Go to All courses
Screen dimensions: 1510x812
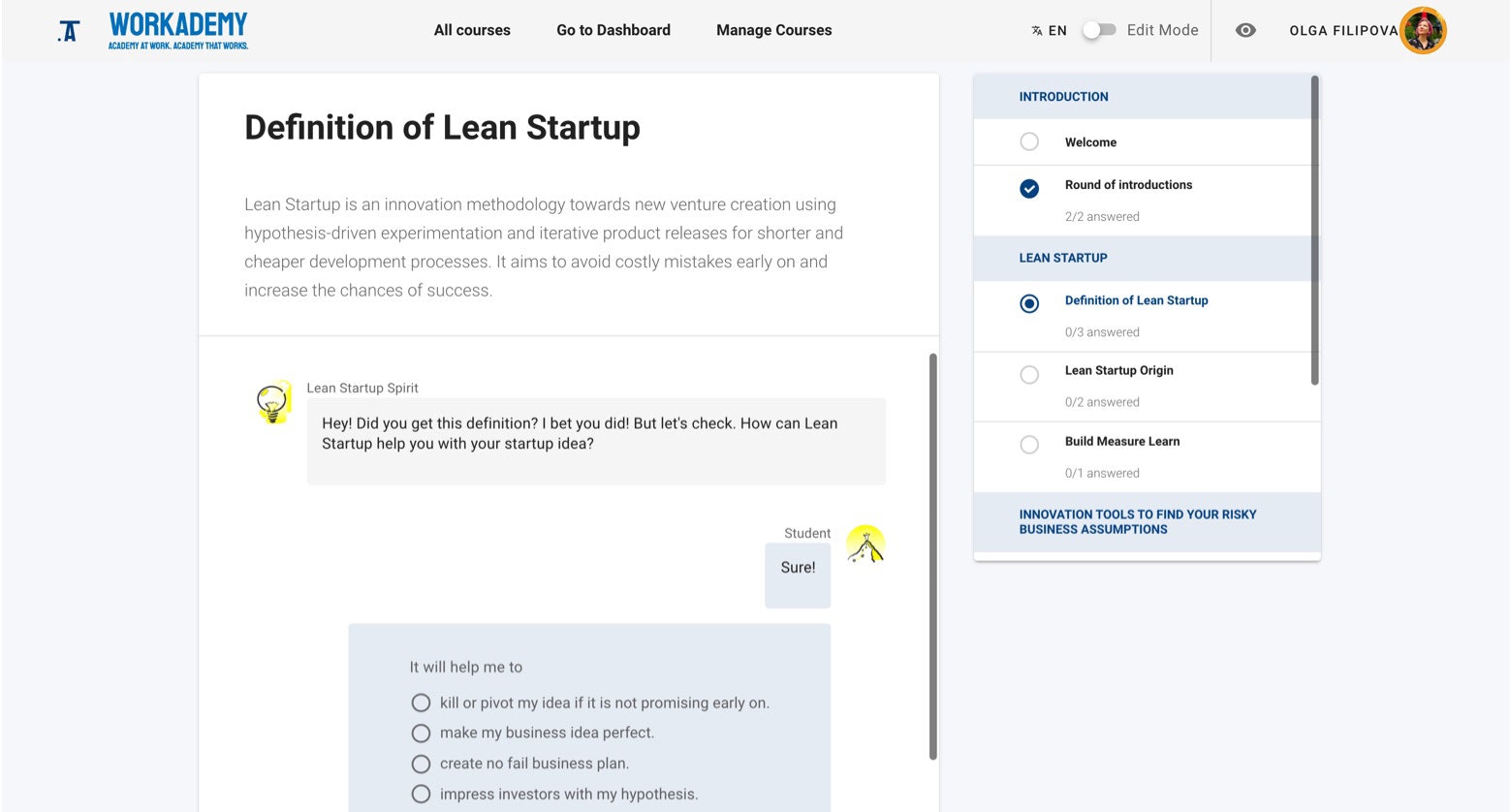pos(472,30)
